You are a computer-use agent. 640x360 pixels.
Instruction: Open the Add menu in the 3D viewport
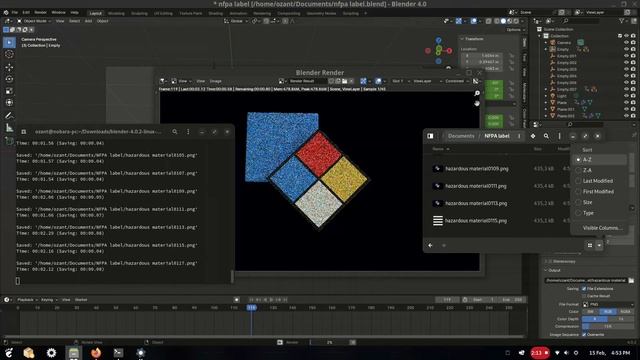coord(88,21)
